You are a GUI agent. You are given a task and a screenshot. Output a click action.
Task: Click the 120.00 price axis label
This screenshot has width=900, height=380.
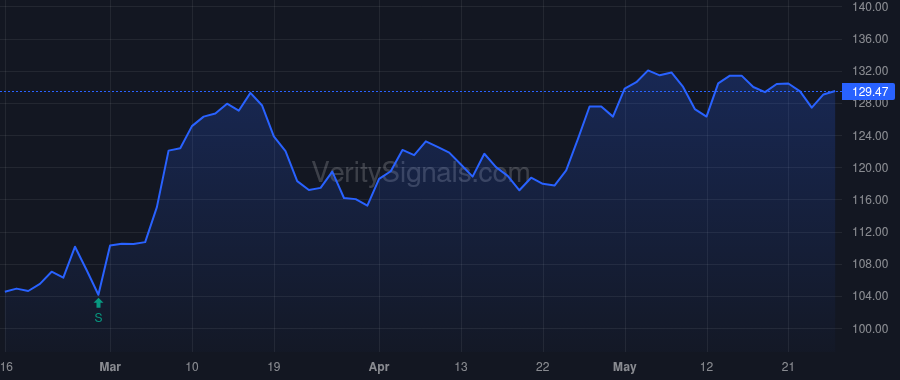[870, 168]
